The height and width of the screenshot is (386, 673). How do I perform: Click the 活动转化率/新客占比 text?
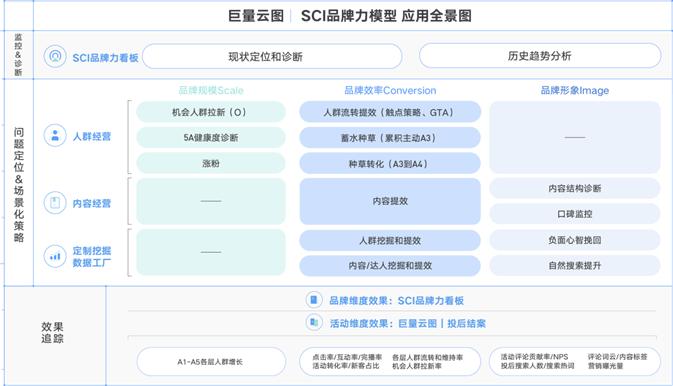(346, 366)
